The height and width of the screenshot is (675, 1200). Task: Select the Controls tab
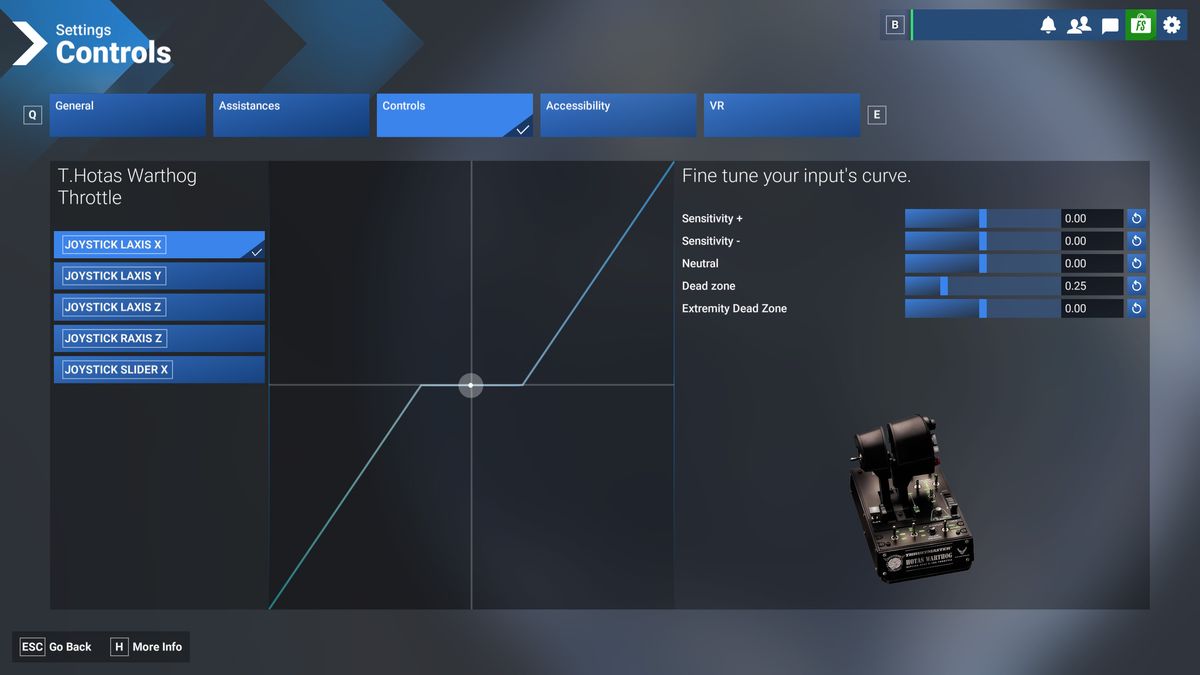pyautogui.click(x=455, y=115)
